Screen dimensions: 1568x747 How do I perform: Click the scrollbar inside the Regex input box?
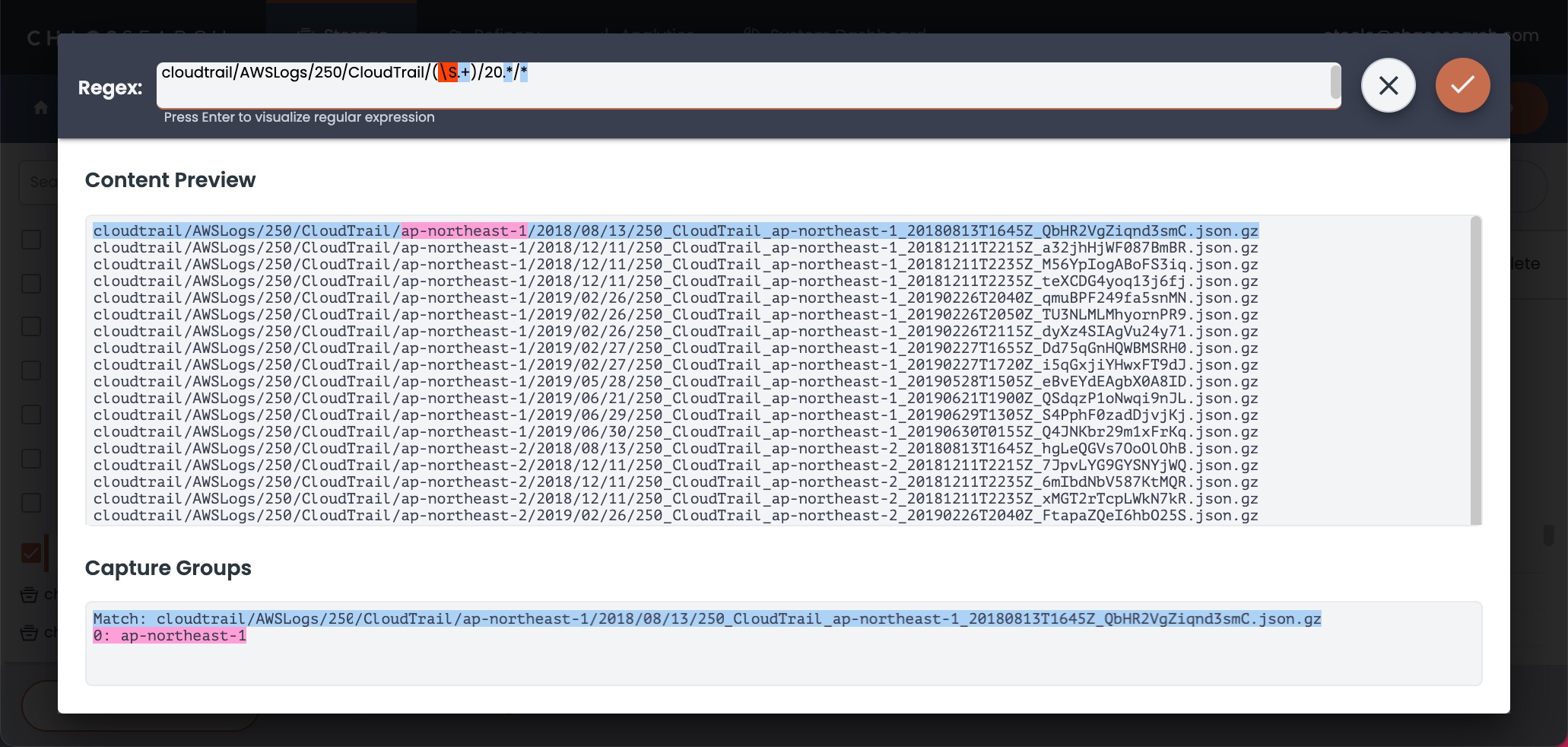click(x=1335, y=82)
